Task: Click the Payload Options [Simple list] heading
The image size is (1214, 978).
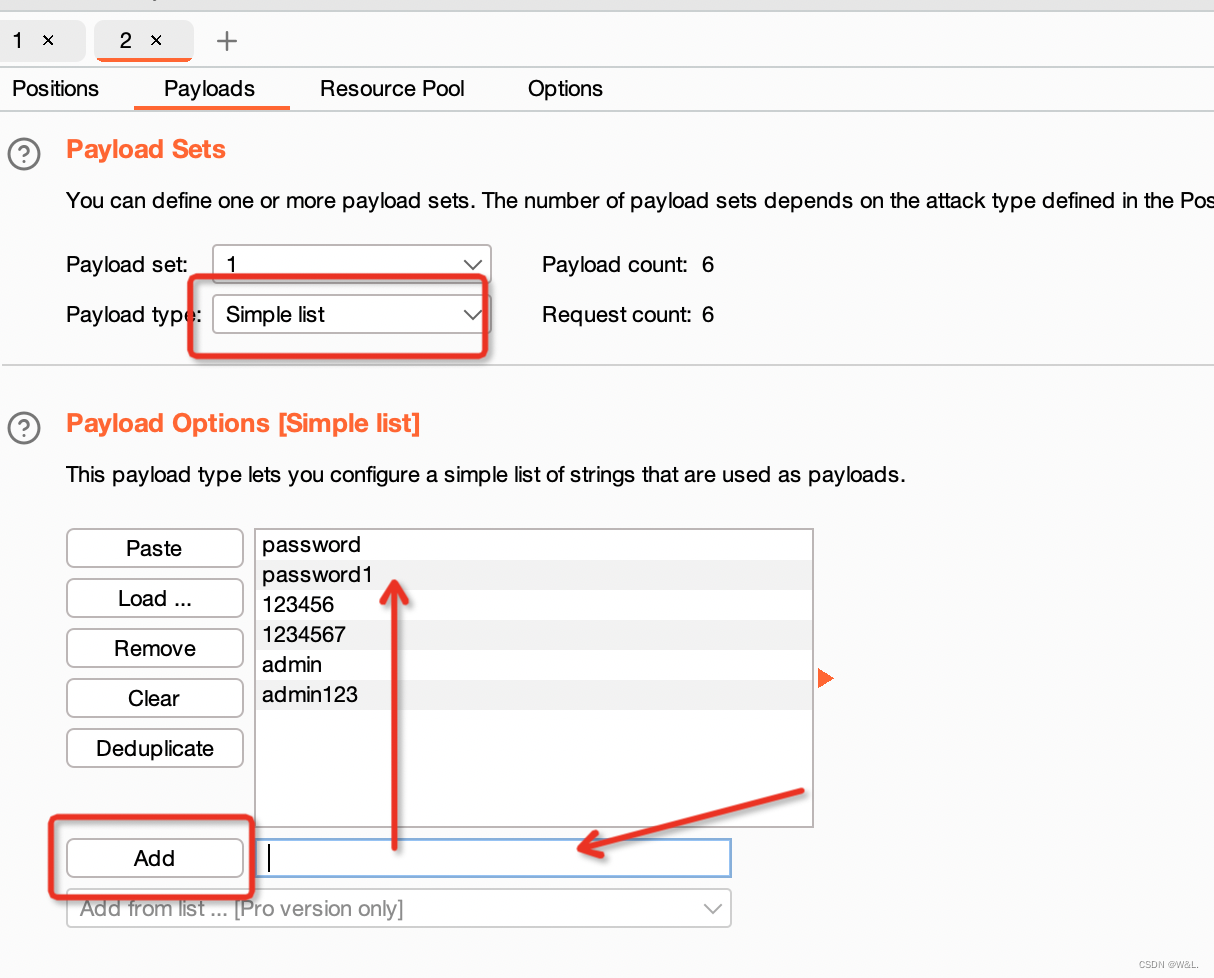Action: [x=243, y=424]
